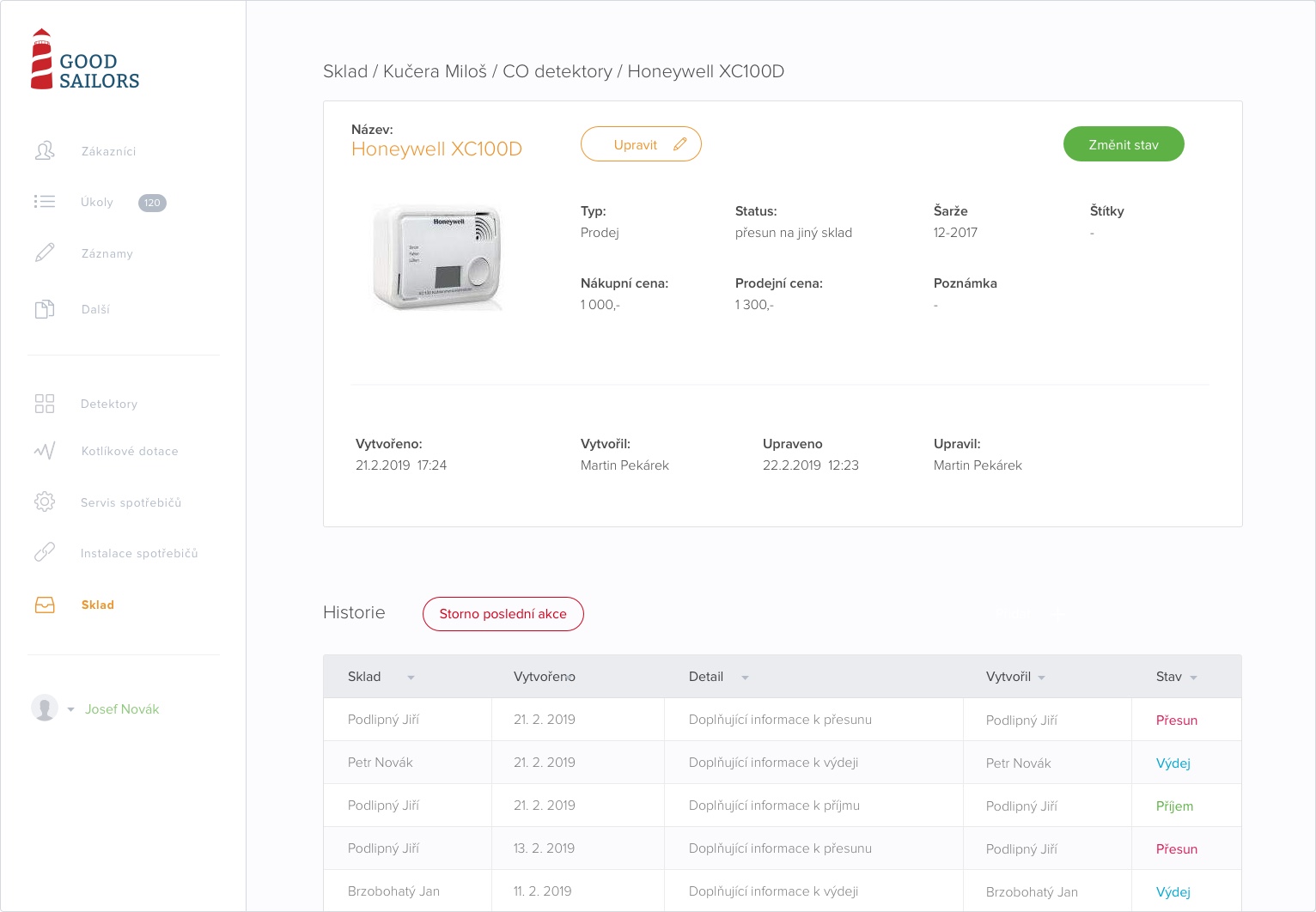
Task: Click the Sklad inbox tray icon
Action: pyautogui.click(x=45, y=605)
